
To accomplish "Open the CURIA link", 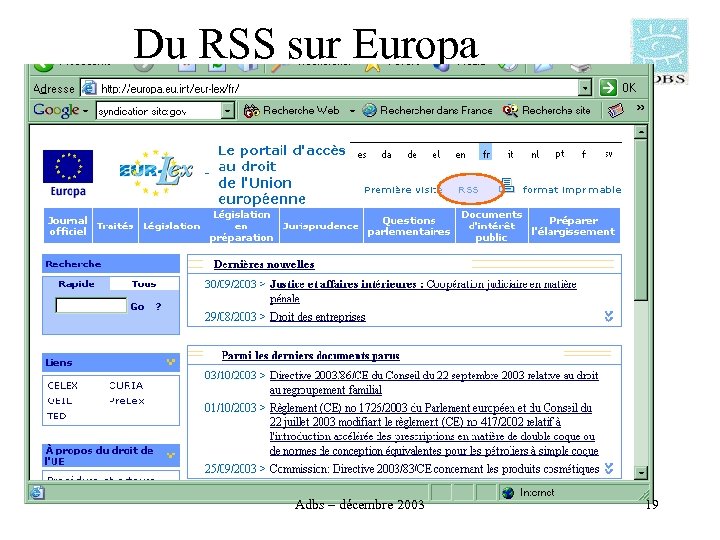I will (126, 385).
